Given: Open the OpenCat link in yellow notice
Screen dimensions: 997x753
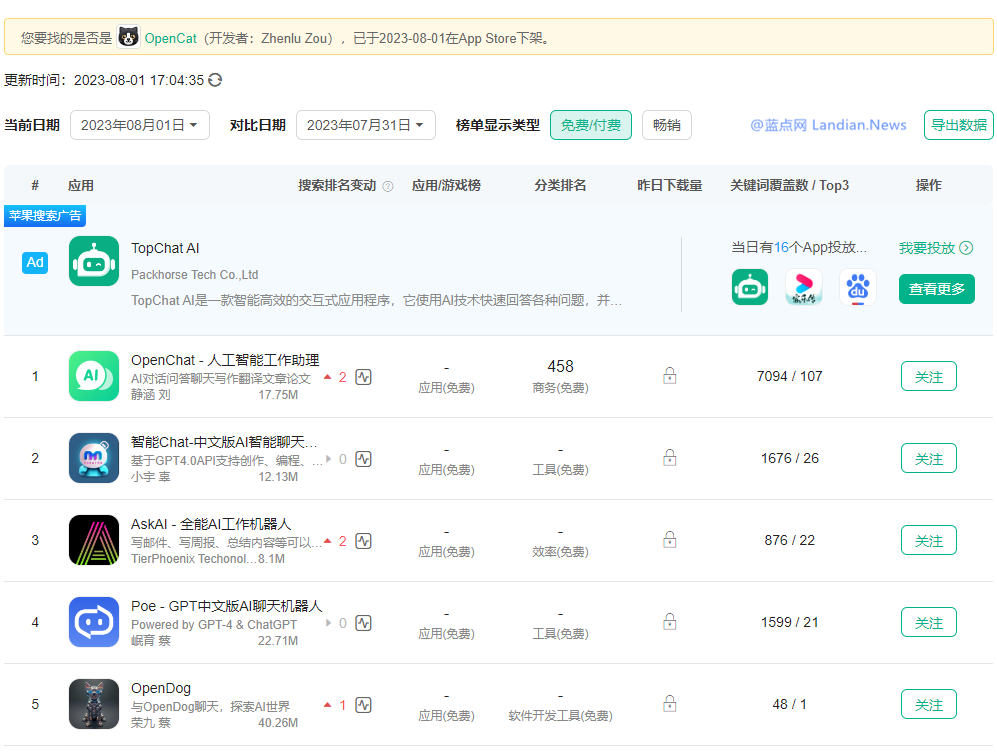Looking at the screenshot, I should click(170, 38).
